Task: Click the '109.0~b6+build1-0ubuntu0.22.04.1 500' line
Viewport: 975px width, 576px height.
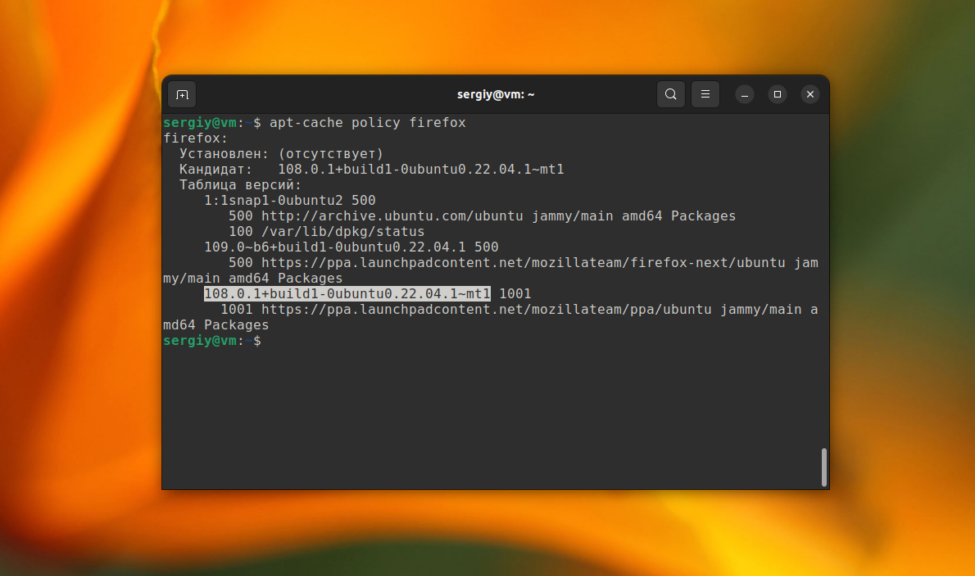Action: click(351, 247)
